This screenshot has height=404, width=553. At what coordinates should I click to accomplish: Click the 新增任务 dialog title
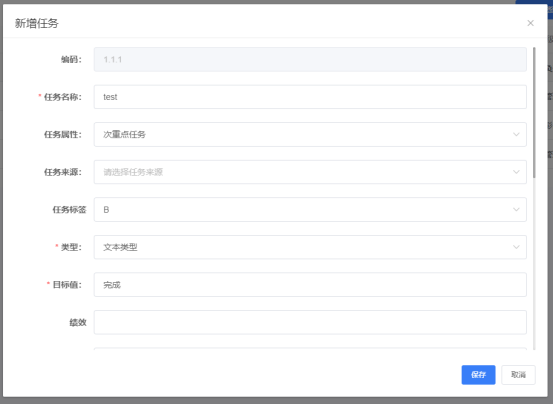(x=37, y=23)
